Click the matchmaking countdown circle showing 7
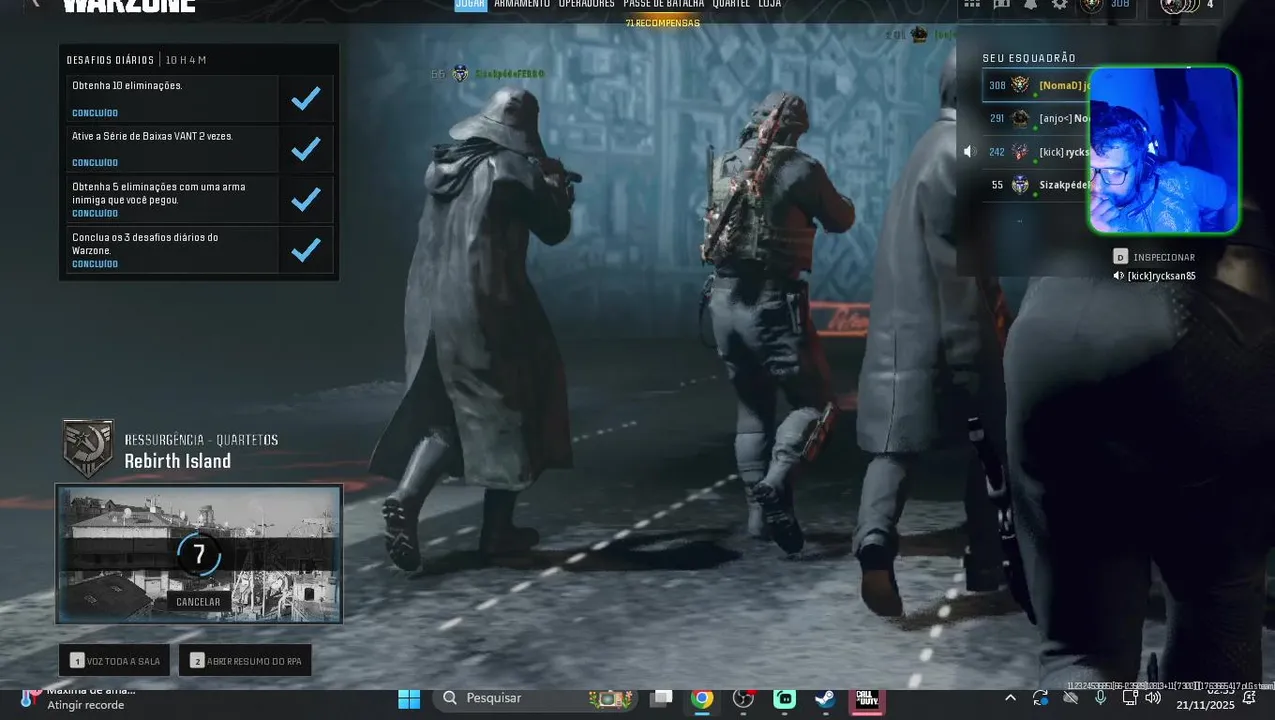The width and height of the screenshot is (1275, 720). 198,554
